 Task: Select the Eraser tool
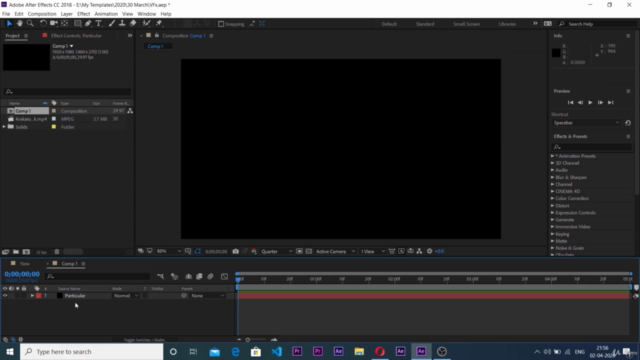tap(133, 24)
